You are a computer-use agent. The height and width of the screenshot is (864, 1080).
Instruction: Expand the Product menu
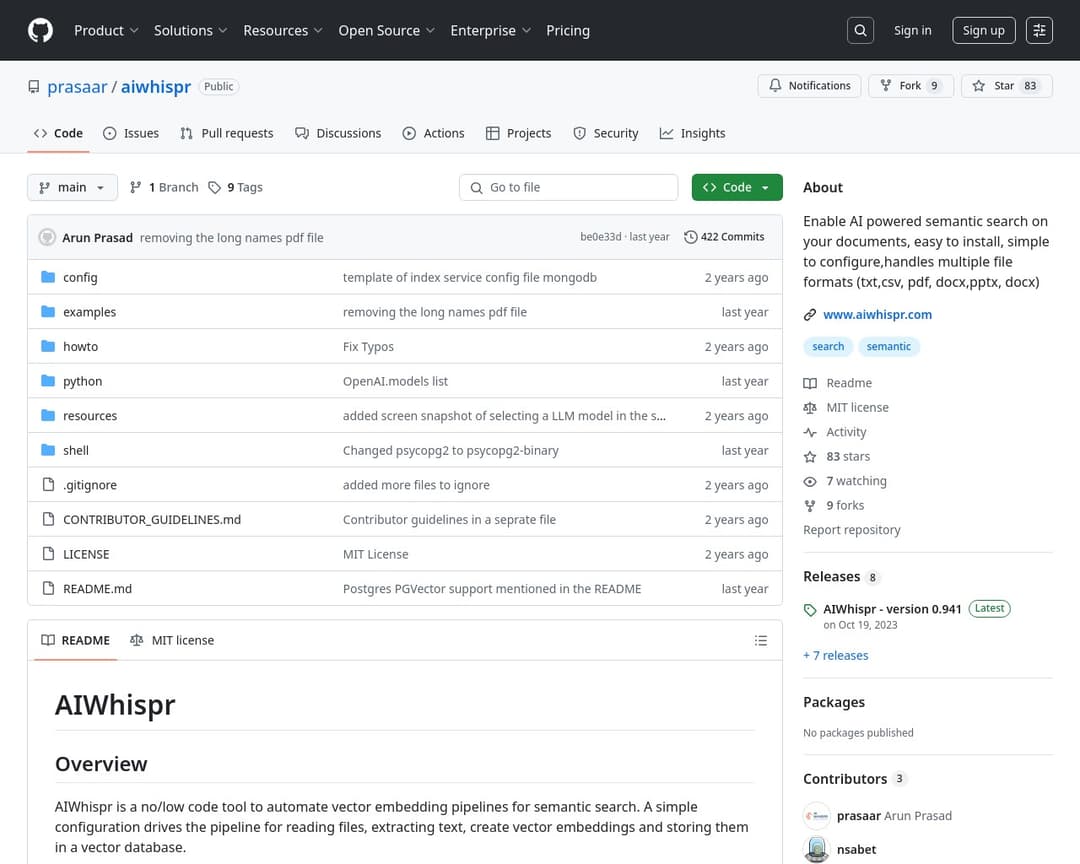(106, 30)
